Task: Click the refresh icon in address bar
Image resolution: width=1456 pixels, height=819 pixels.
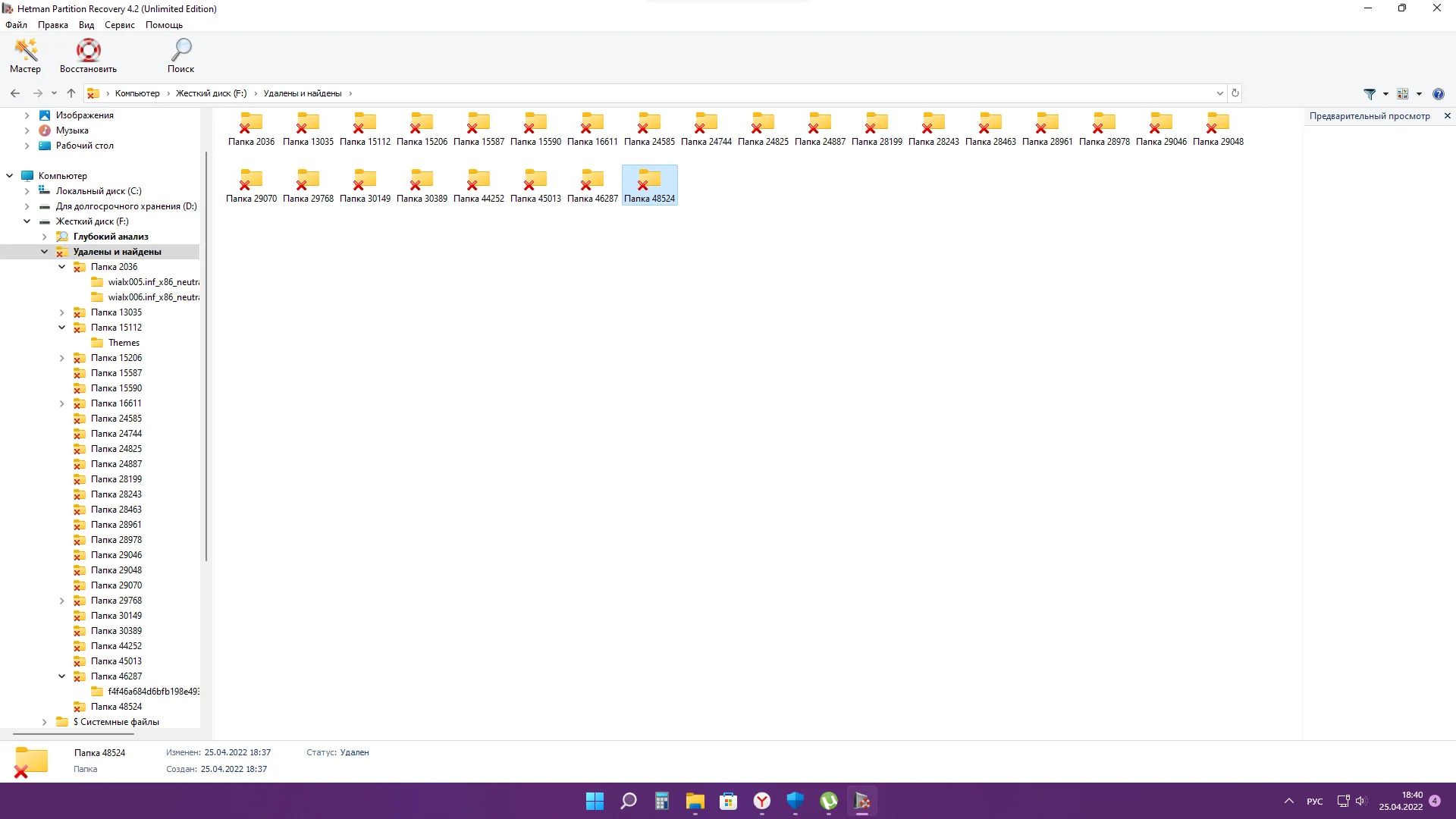Action: (x=1235, y=93)
